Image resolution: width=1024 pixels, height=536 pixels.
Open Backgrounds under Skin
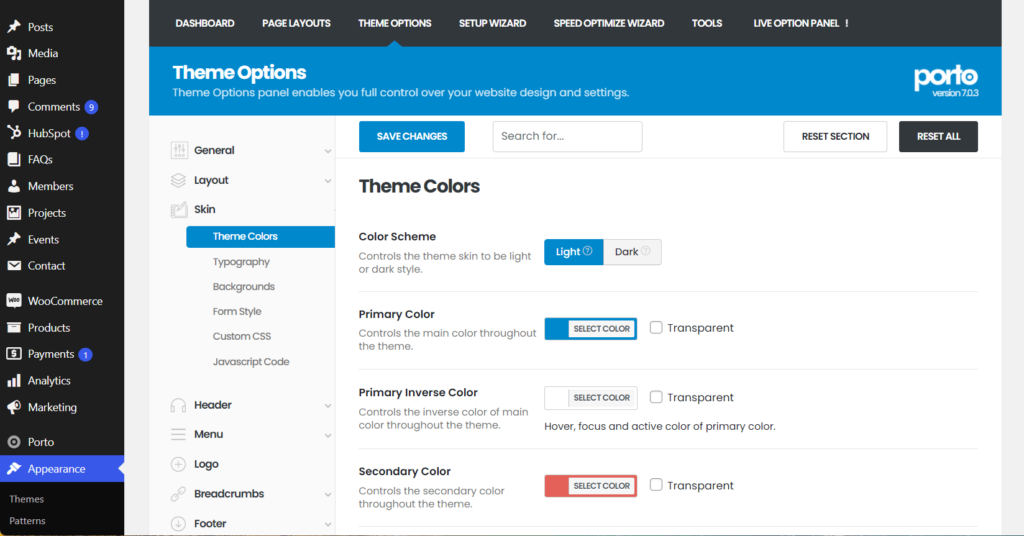coord(244,287)
